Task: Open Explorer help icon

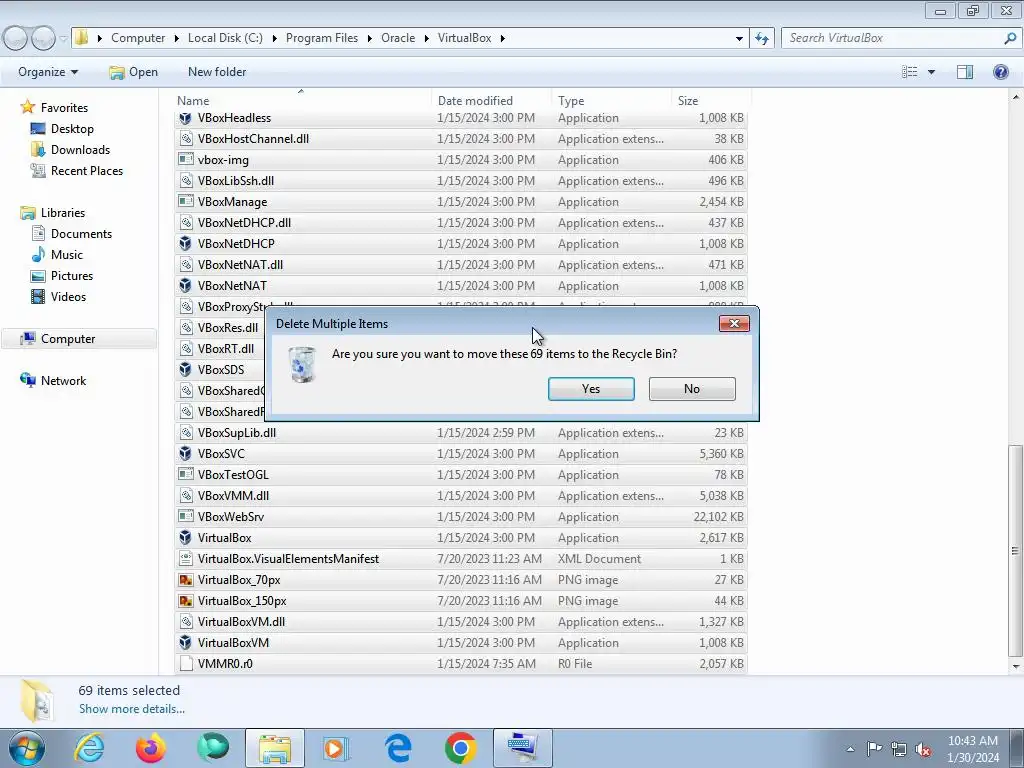Action: tap(1000, 72)
